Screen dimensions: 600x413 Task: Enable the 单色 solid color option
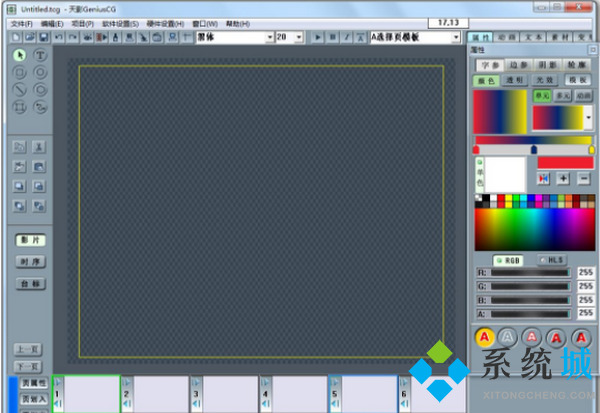click(x=479, y=175)
